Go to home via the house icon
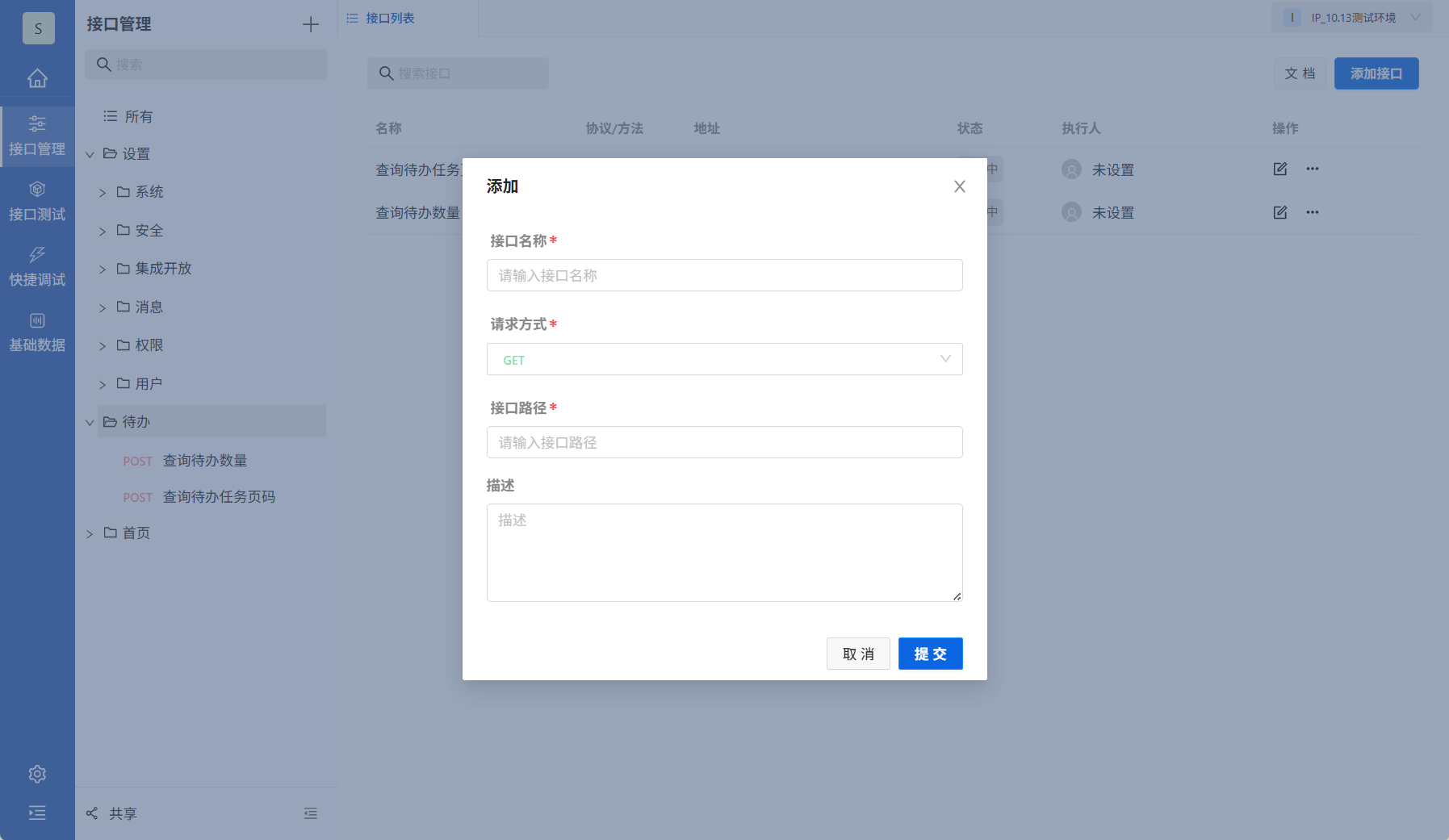The image size is (1449, 840). (37, 78)
